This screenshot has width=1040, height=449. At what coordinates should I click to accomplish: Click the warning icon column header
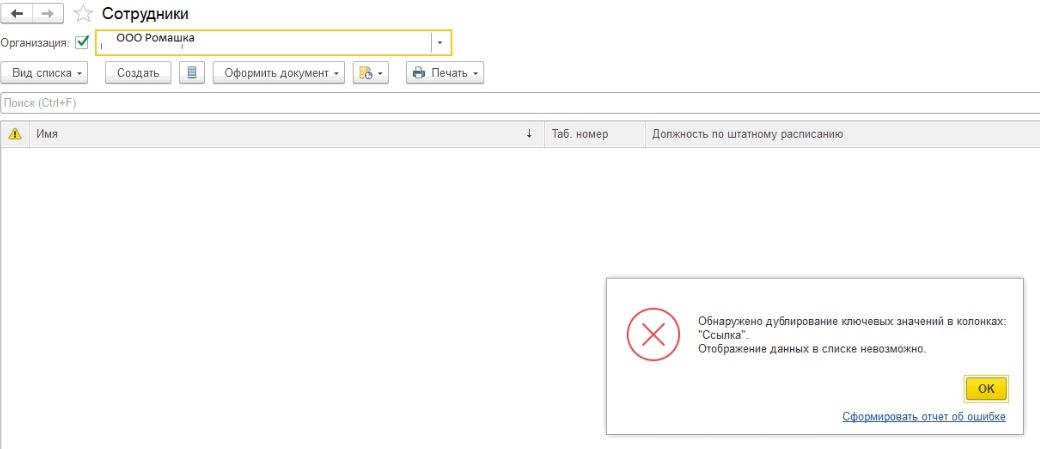pyautogui.click(x=15, y=134)
